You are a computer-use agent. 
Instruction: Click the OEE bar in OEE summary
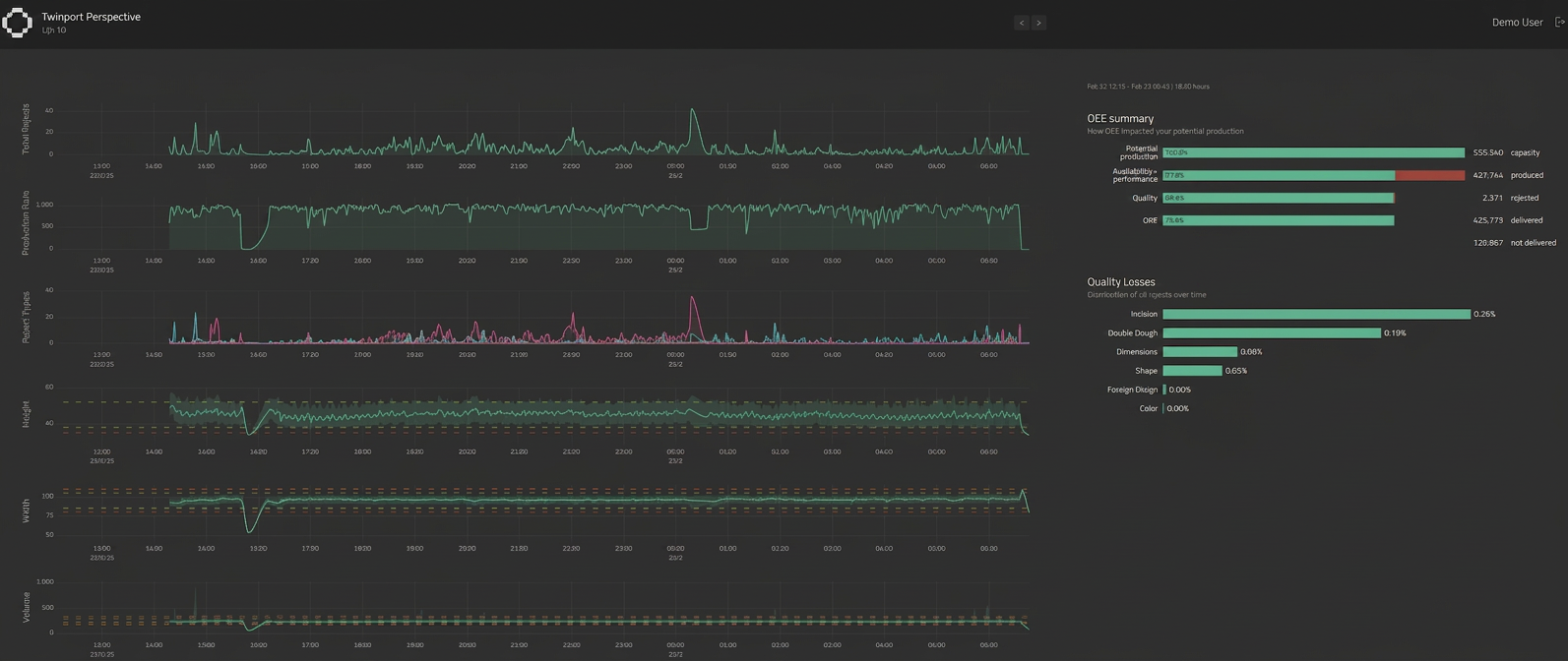pos(1278,220)
